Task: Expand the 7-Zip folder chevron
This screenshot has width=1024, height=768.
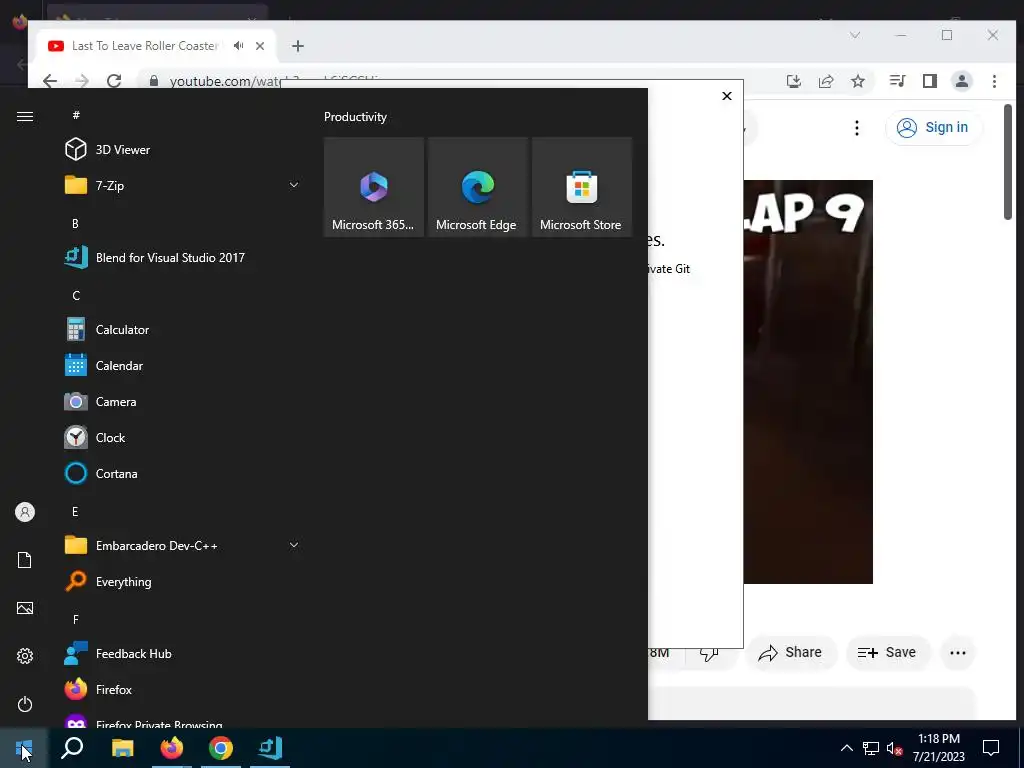Action: point(294,185)
